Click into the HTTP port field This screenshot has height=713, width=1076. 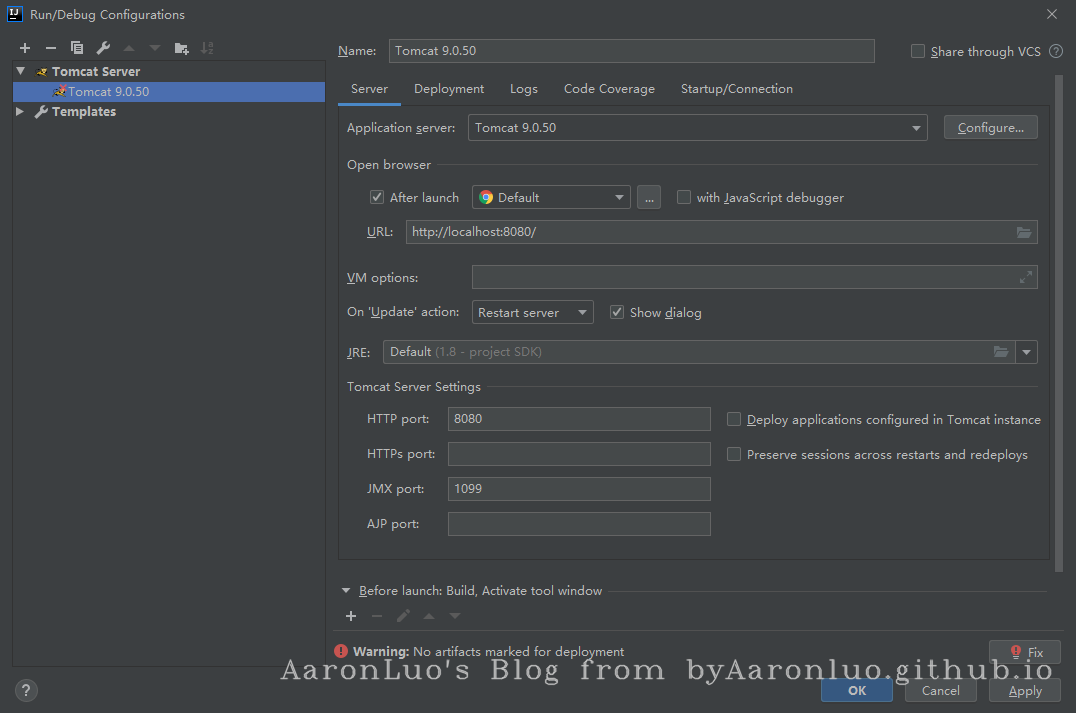click(x=578, y=419)
